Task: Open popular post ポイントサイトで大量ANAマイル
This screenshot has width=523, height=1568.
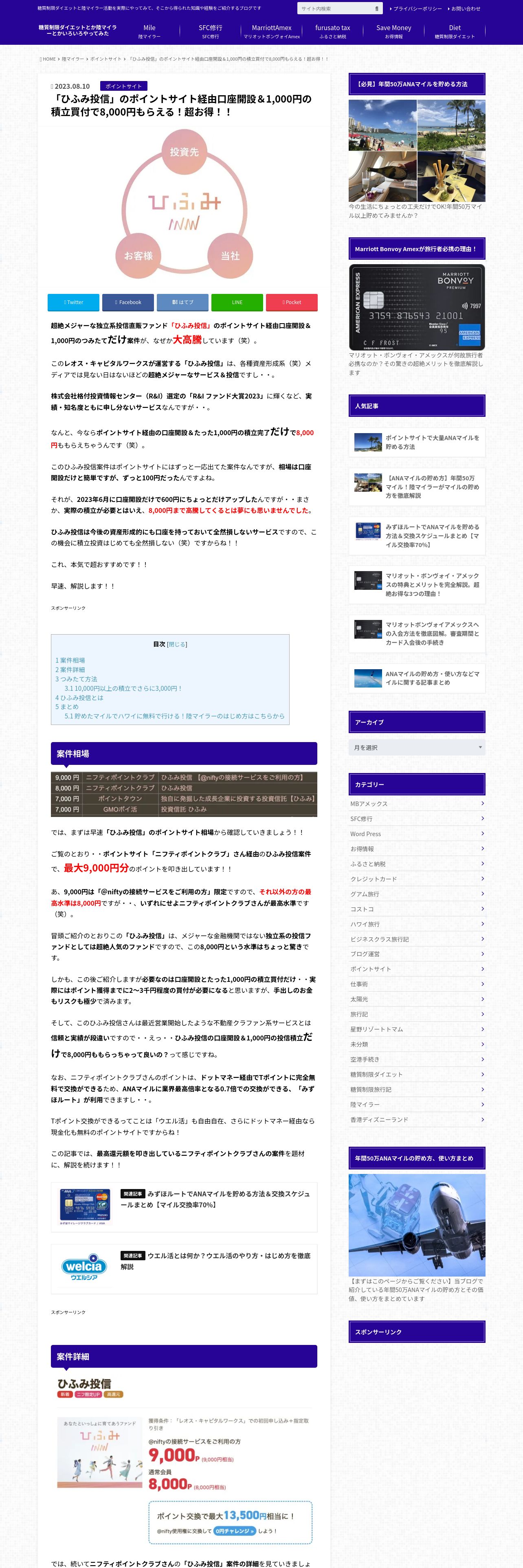Action: coord(416,442)
